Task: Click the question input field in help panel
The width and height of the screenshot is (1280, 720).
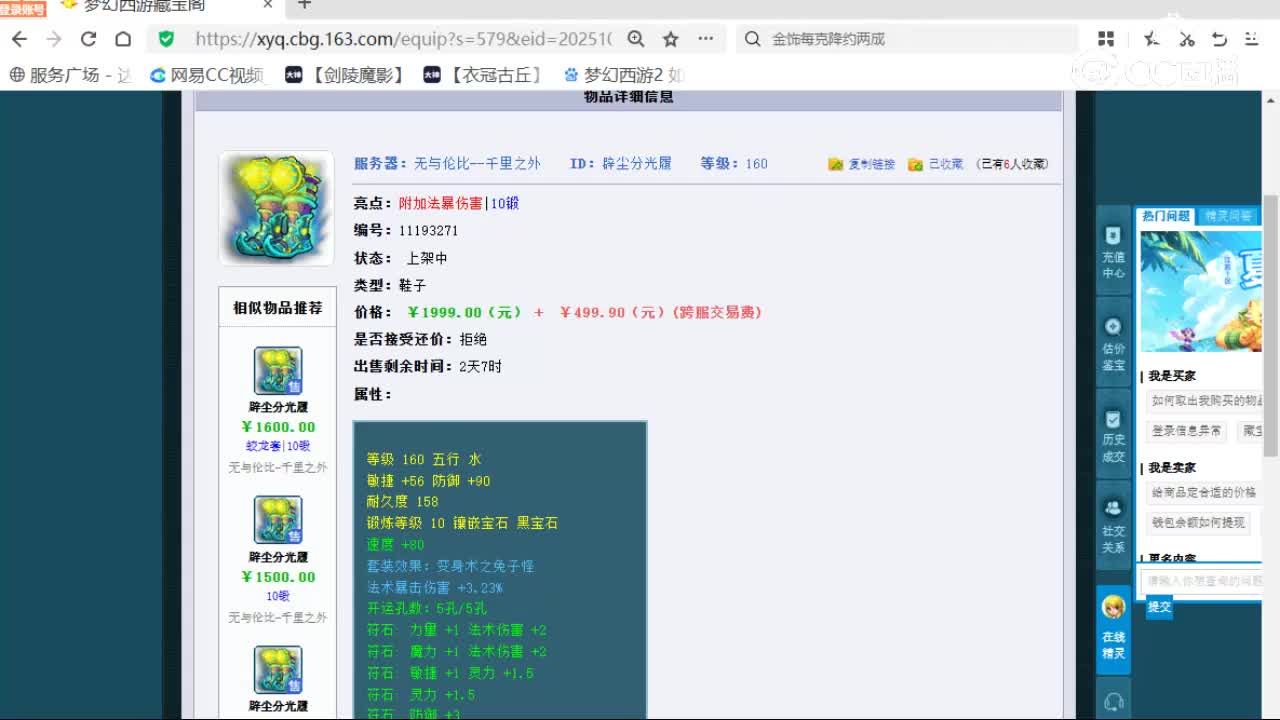Action: 1201,581
